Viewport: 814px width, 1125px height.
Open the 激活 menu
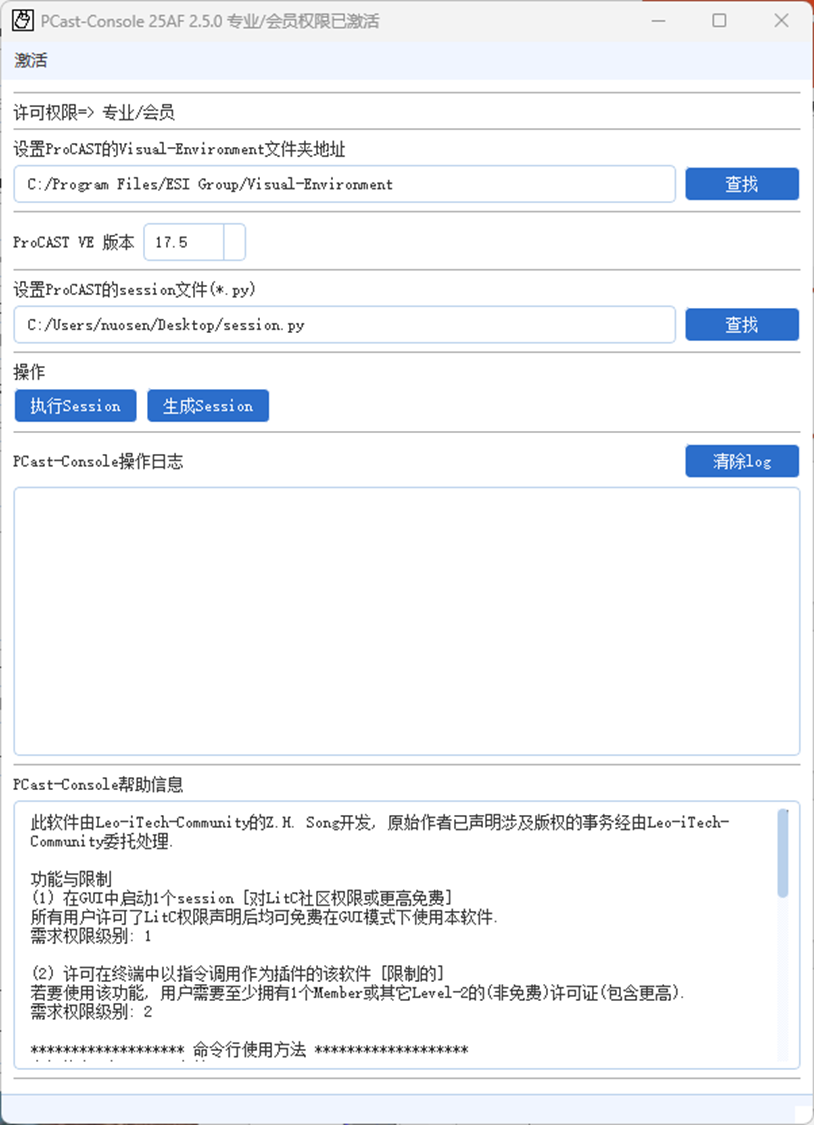(31, 60)
